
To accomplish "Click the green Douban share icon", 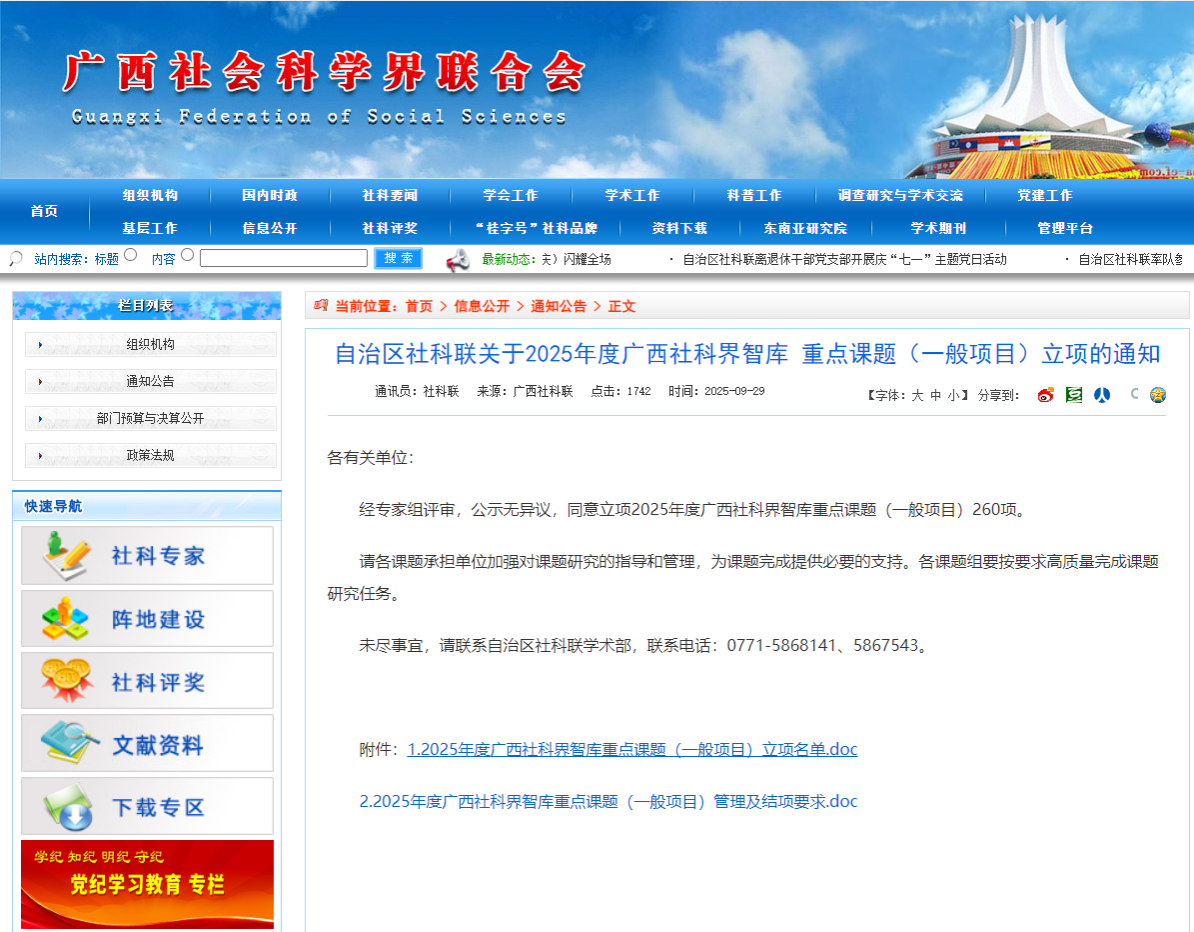I will coord(1074,395).
